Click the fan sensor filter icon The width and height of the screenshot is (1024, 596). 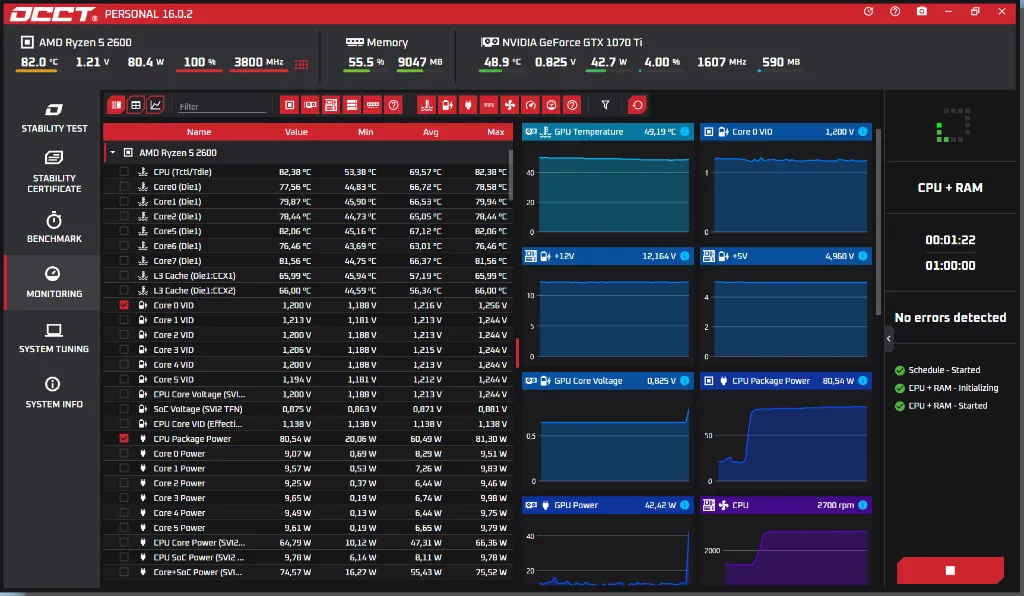coord(510,105)
